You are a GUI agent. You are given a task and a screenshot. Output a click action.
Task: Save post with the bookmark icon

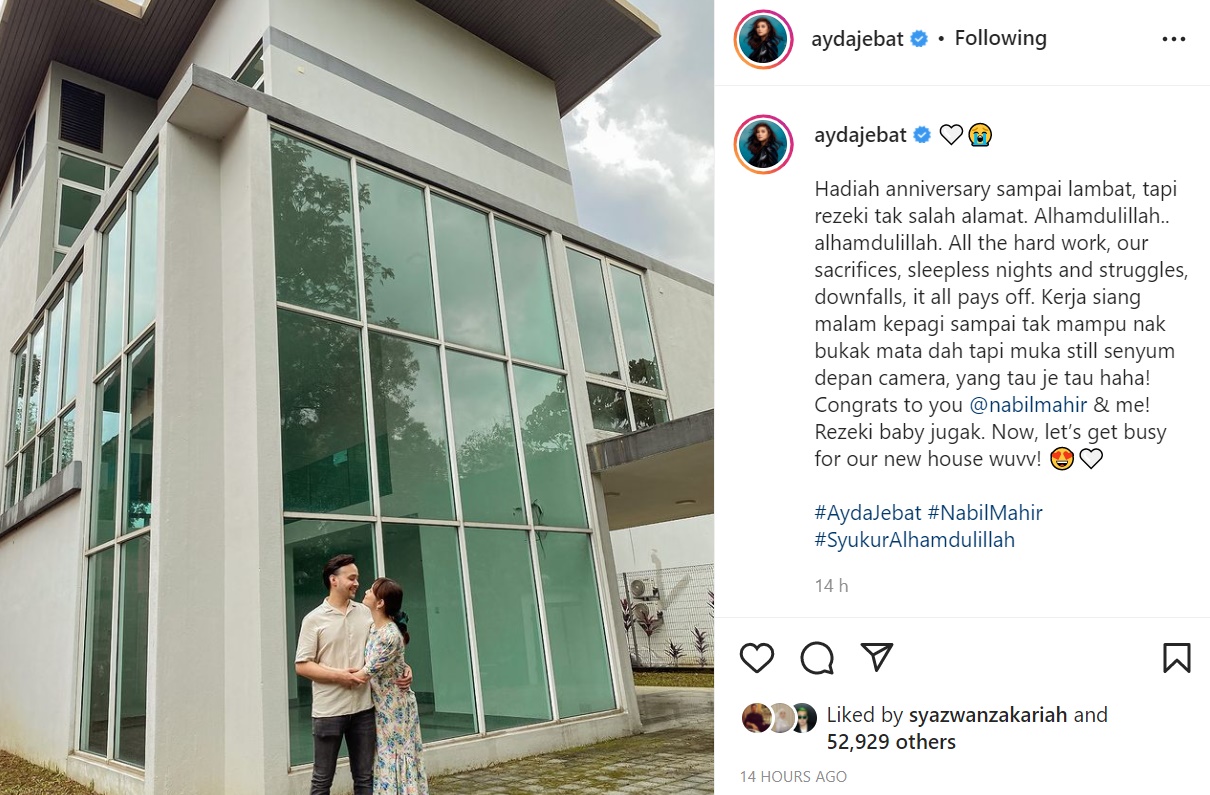click(1176, 657)
